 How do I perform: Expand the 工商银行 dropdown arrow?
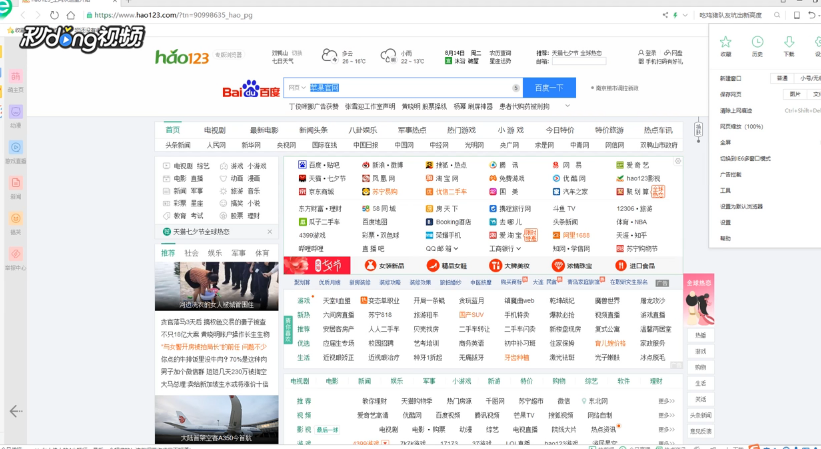pos(519,249)
